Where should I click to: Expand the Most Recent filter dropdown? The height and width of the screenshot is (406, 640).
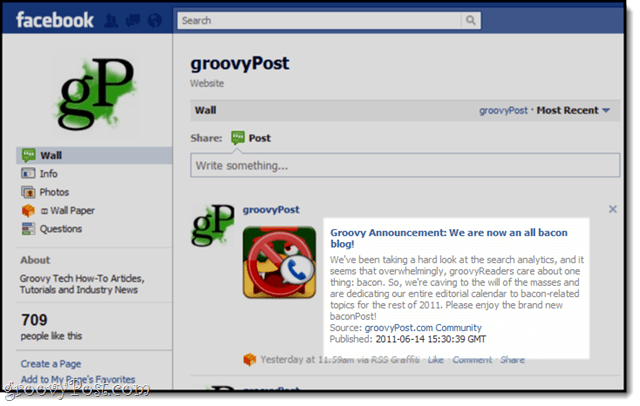click(x=573, y=110)
